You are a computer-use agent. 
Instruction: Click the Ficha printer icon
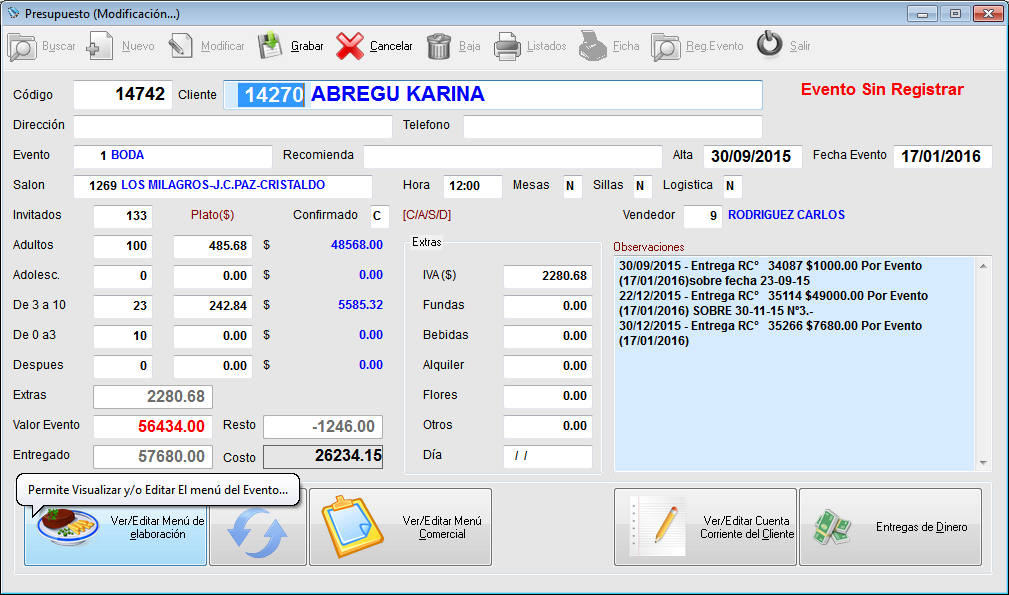(x=593, y=46)
